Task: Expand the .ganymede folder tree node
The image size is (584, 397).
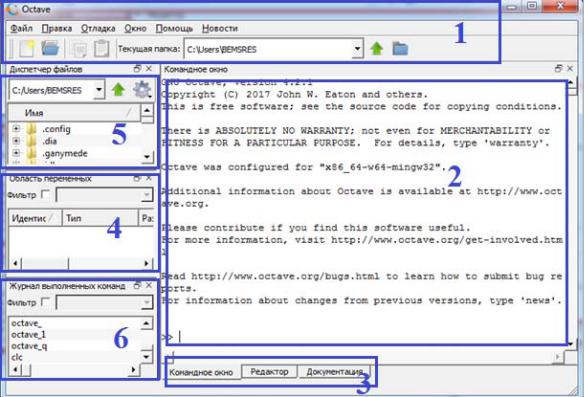Action: tap(16, 153)
